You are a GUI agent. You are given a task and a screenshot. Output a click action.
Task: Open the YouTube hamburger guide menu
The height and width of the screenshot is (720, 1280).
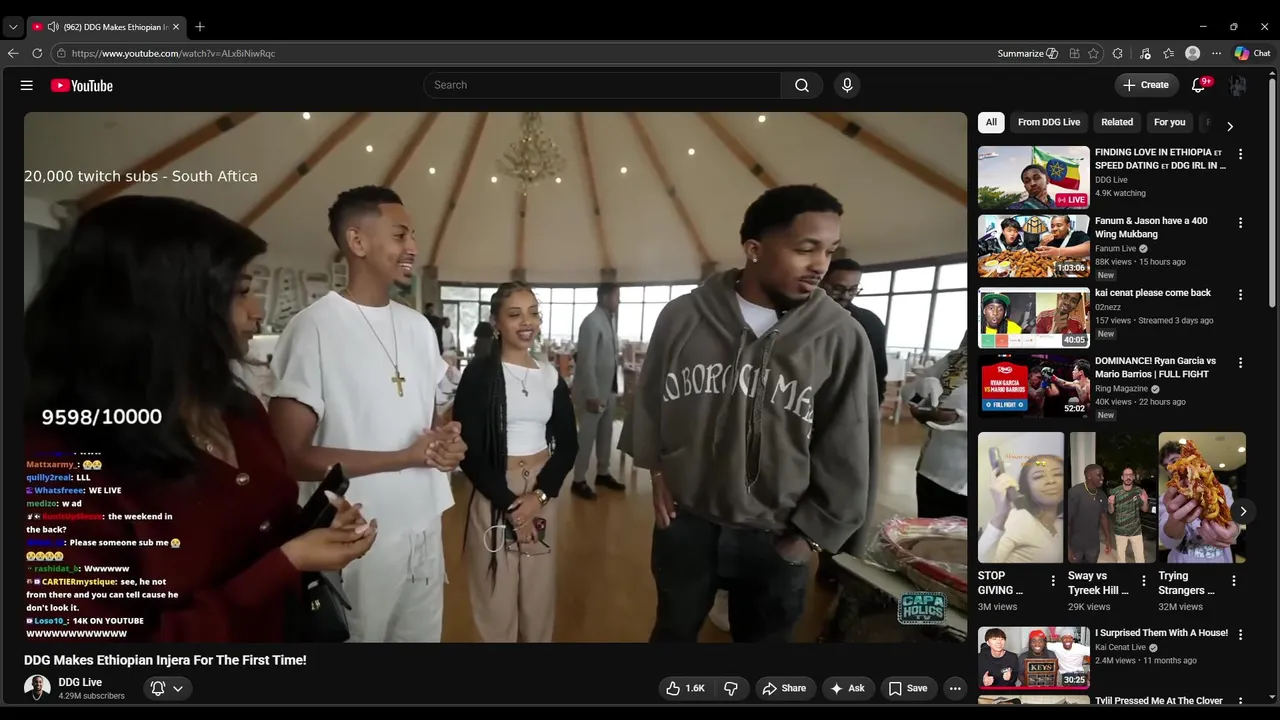(x=27, y=85)
